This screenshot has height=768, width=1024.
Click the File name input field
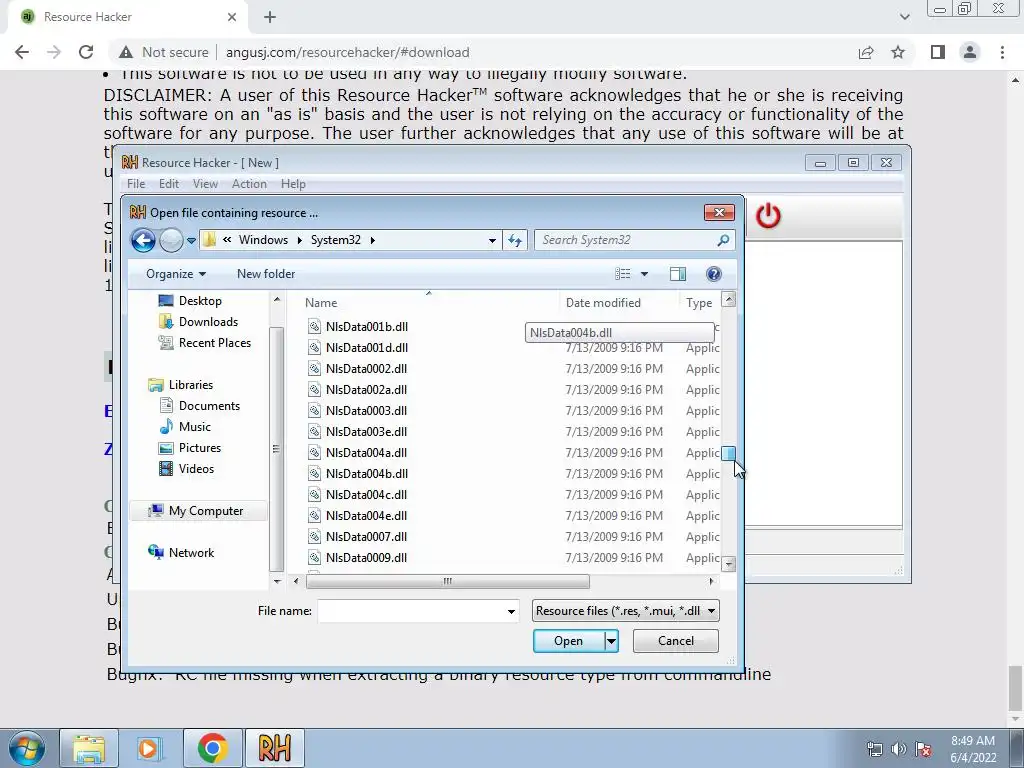(411, 611)
